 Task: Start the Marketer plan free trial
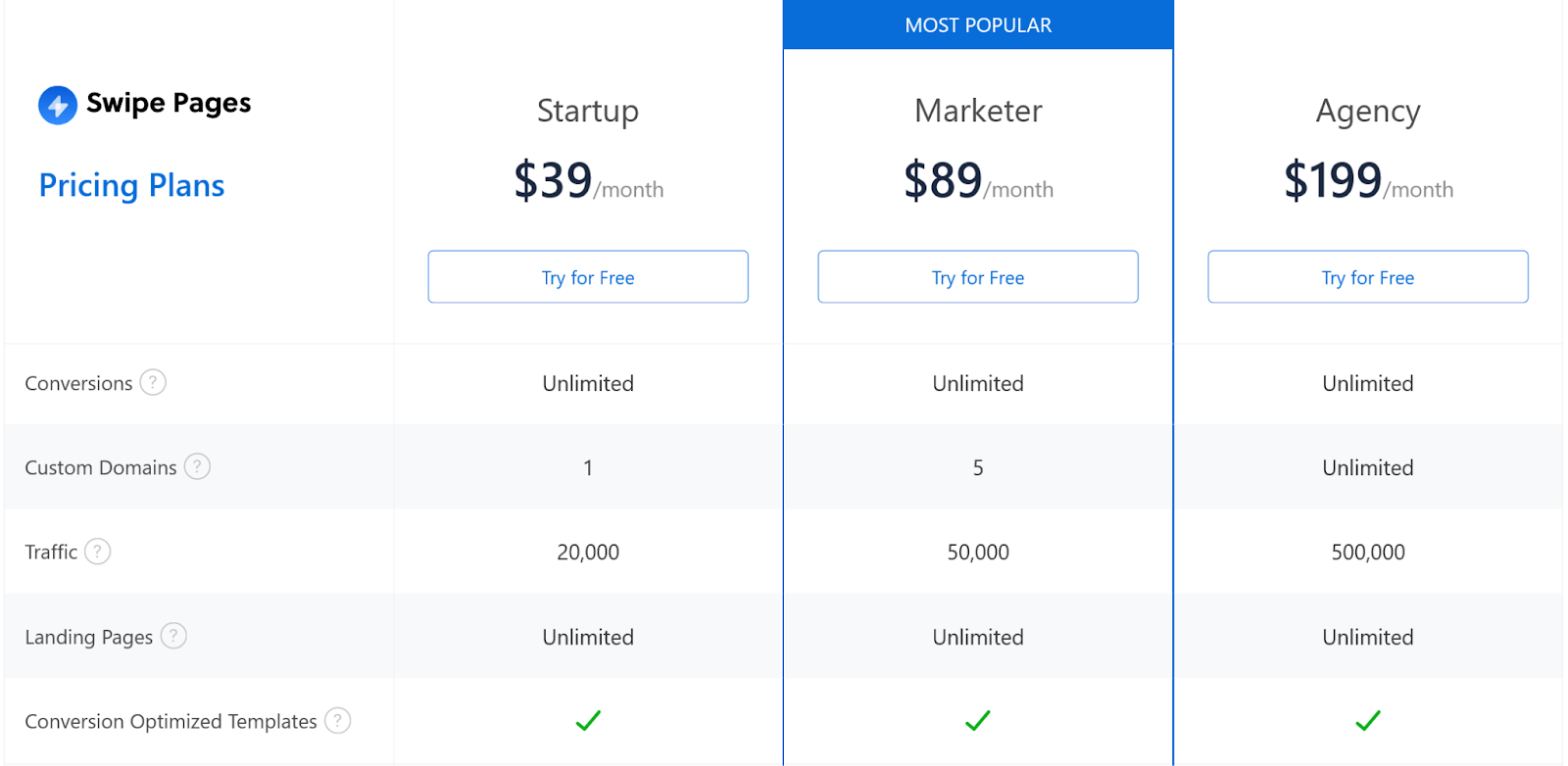pyautogui.click(x=978, y=277)
